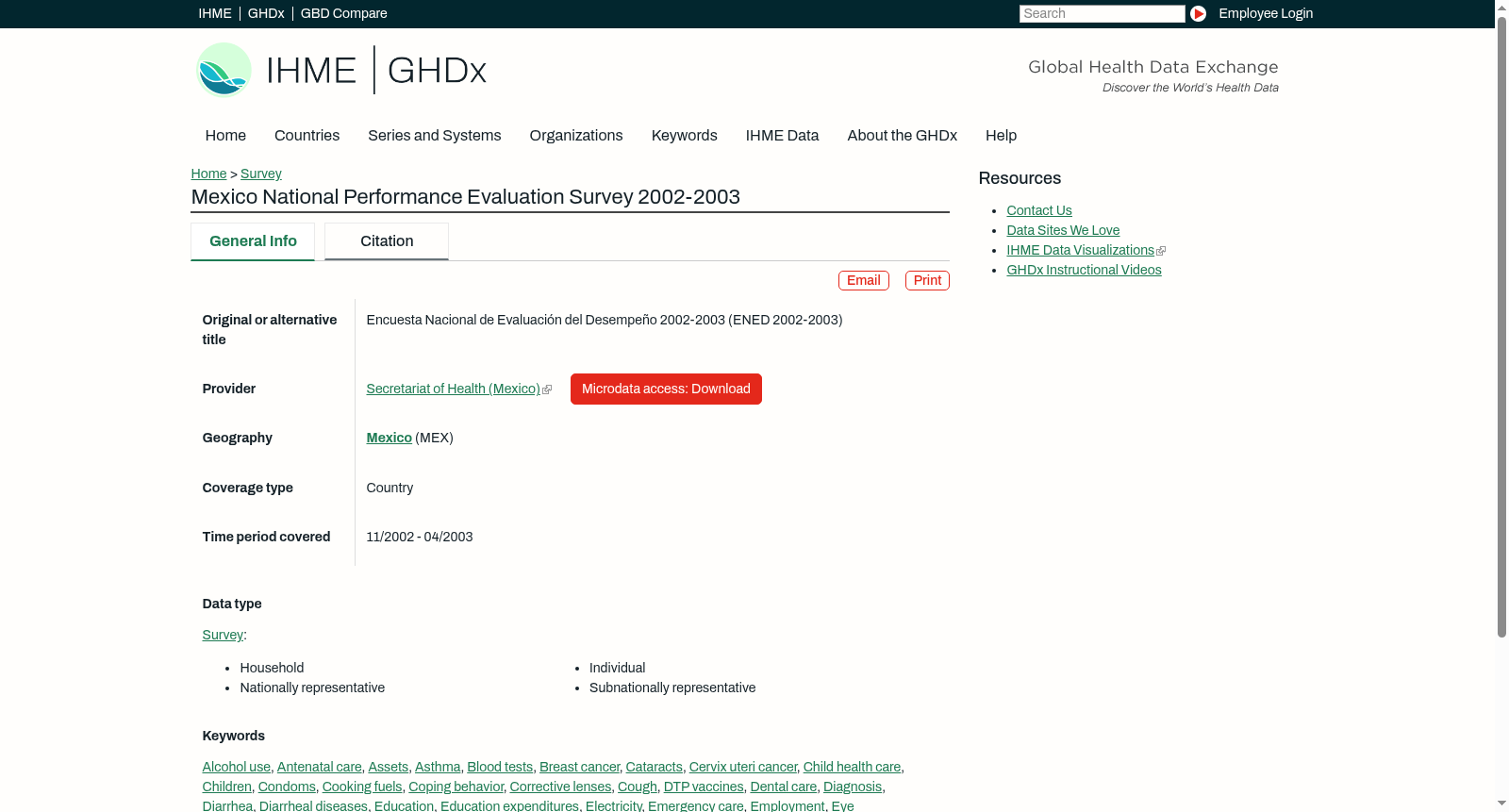The width and height of the screenshot is (1509, 812).
Task: Click the Dental care keyword
Action: (x=784, y=787)
